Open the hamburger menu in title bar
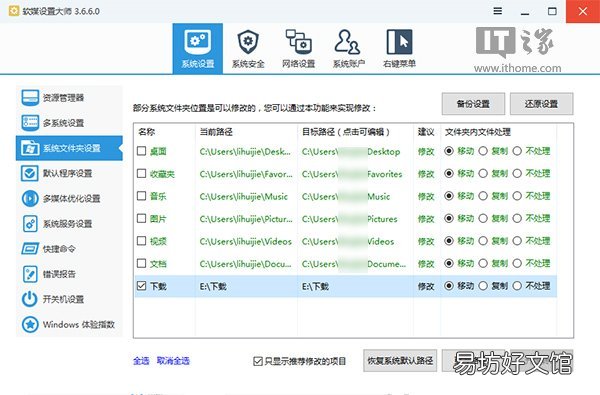Image resolution: width=600 pixels, height=395 pixels. tap(497, 11)
